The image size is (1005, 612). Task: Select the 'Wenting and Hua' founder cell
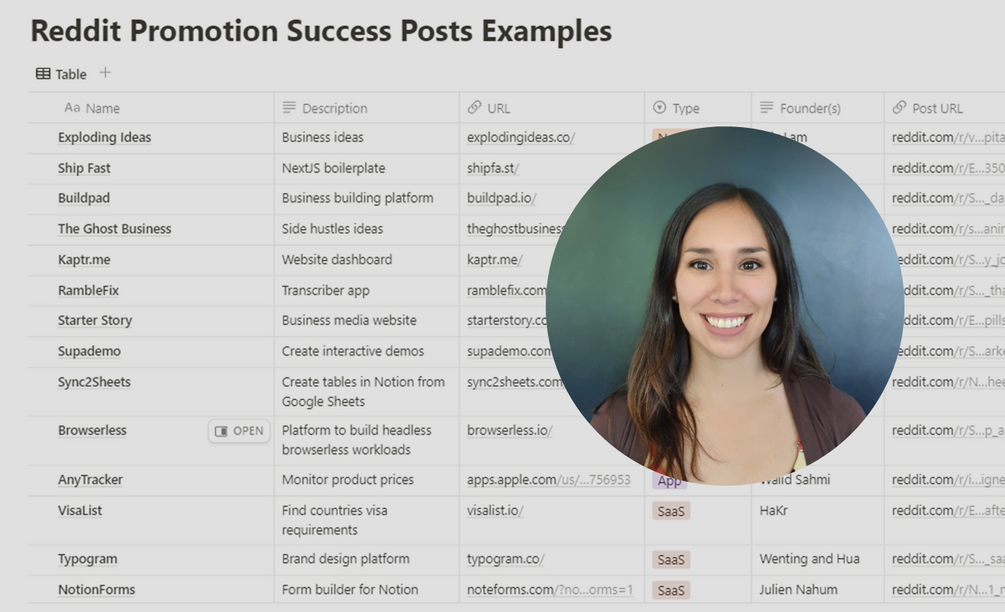click(x=818, y=560)
